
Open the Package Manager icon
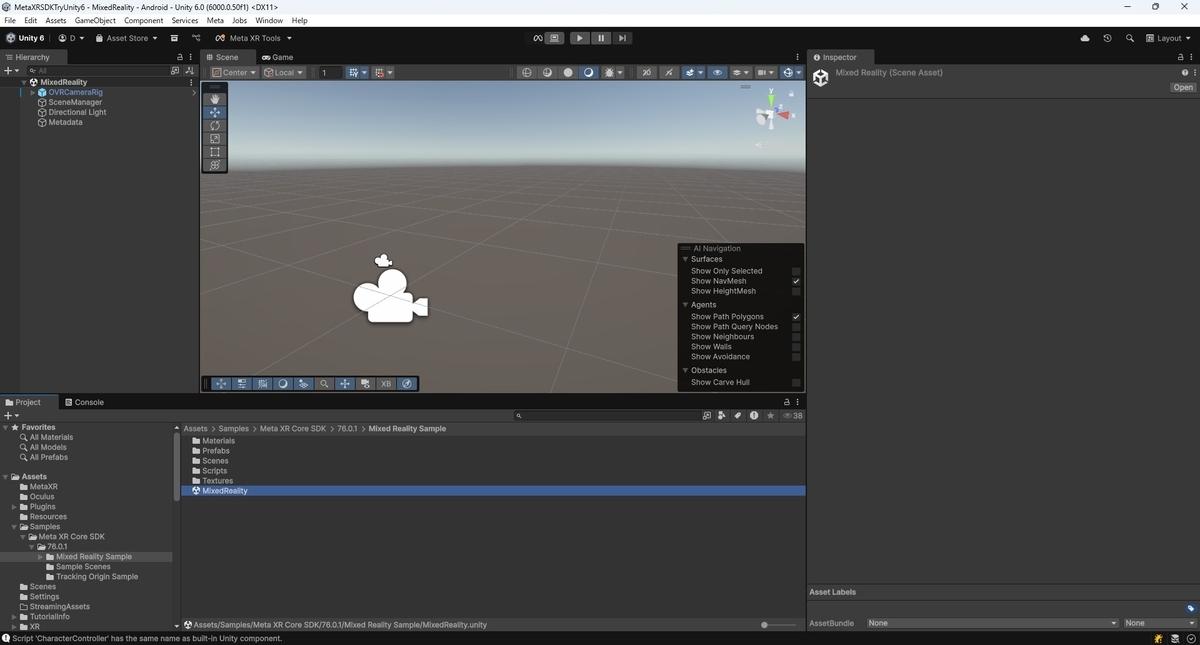(x=174, y=38)
